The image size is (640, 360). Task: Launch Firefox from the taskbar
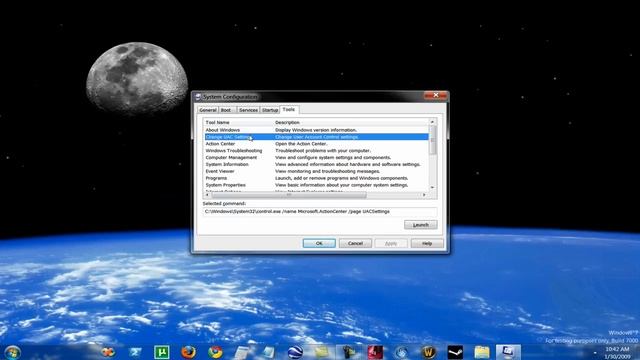188,352
